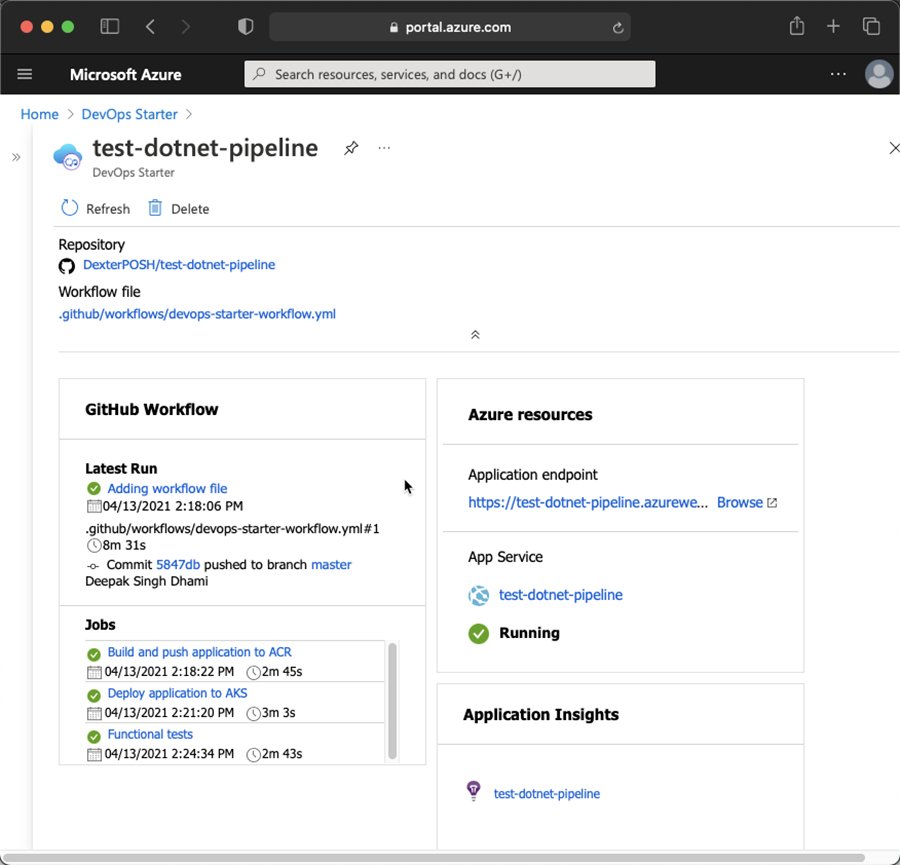Open the Azure portal hamburger menu
The height and width of the screenshot is (865, 900).
click(25, 74)
